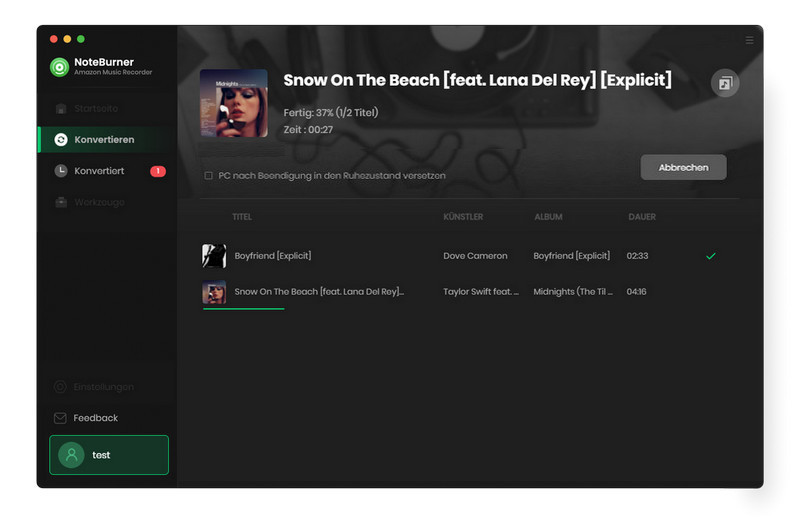Click the Fertig: 37% status text
This screenshot has height=518, width=800.
point(331,113)
